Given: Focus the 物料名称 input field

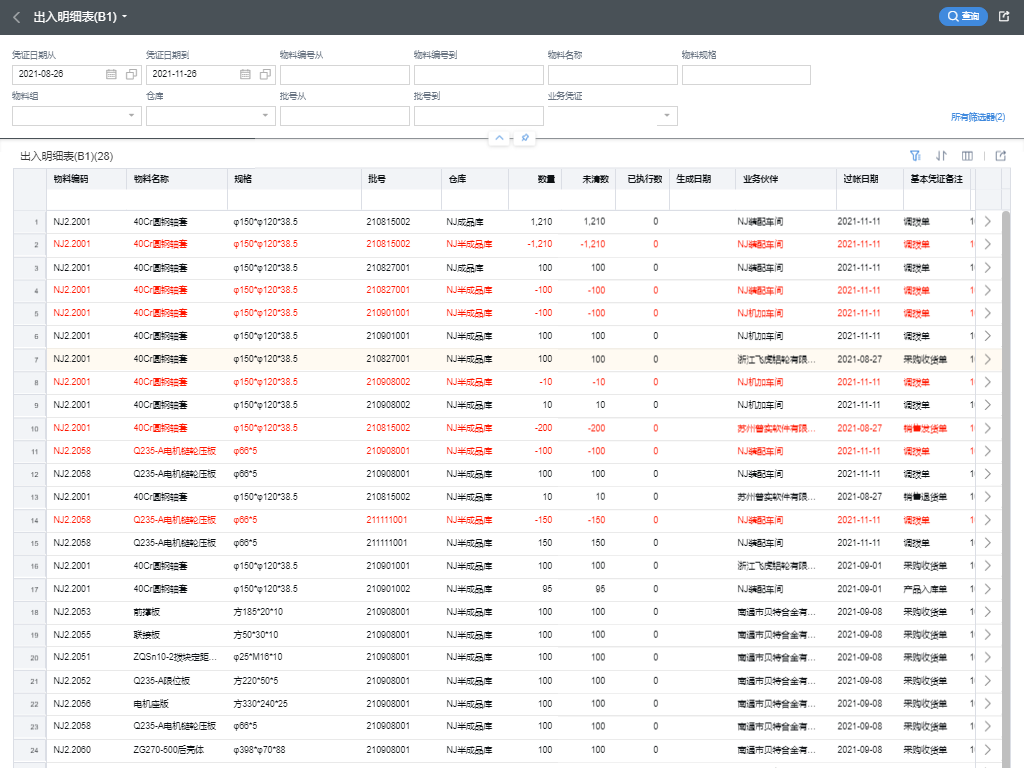Looking at the screenshot, I should (613, 74).
